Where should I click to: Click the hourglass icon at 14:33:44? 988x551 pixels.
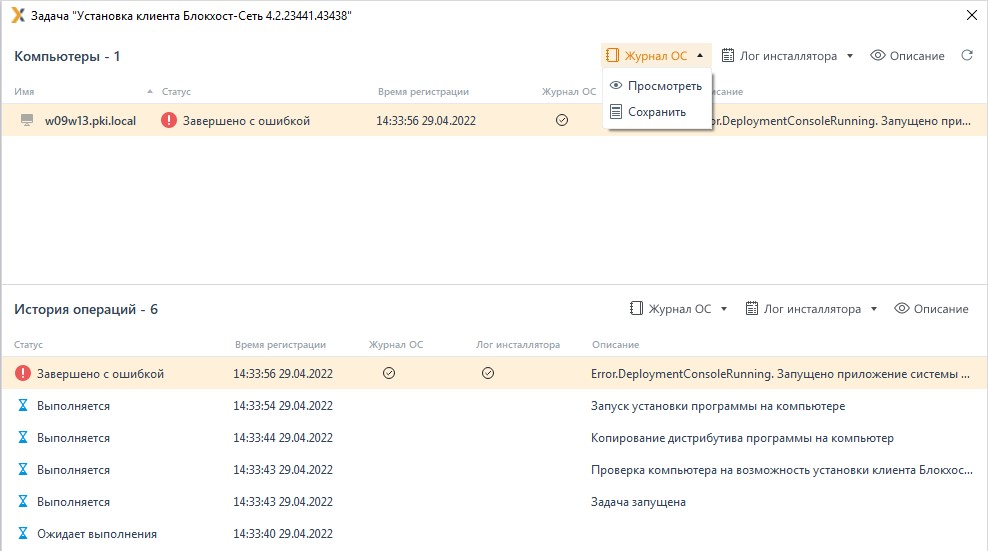tap(23, 437)
